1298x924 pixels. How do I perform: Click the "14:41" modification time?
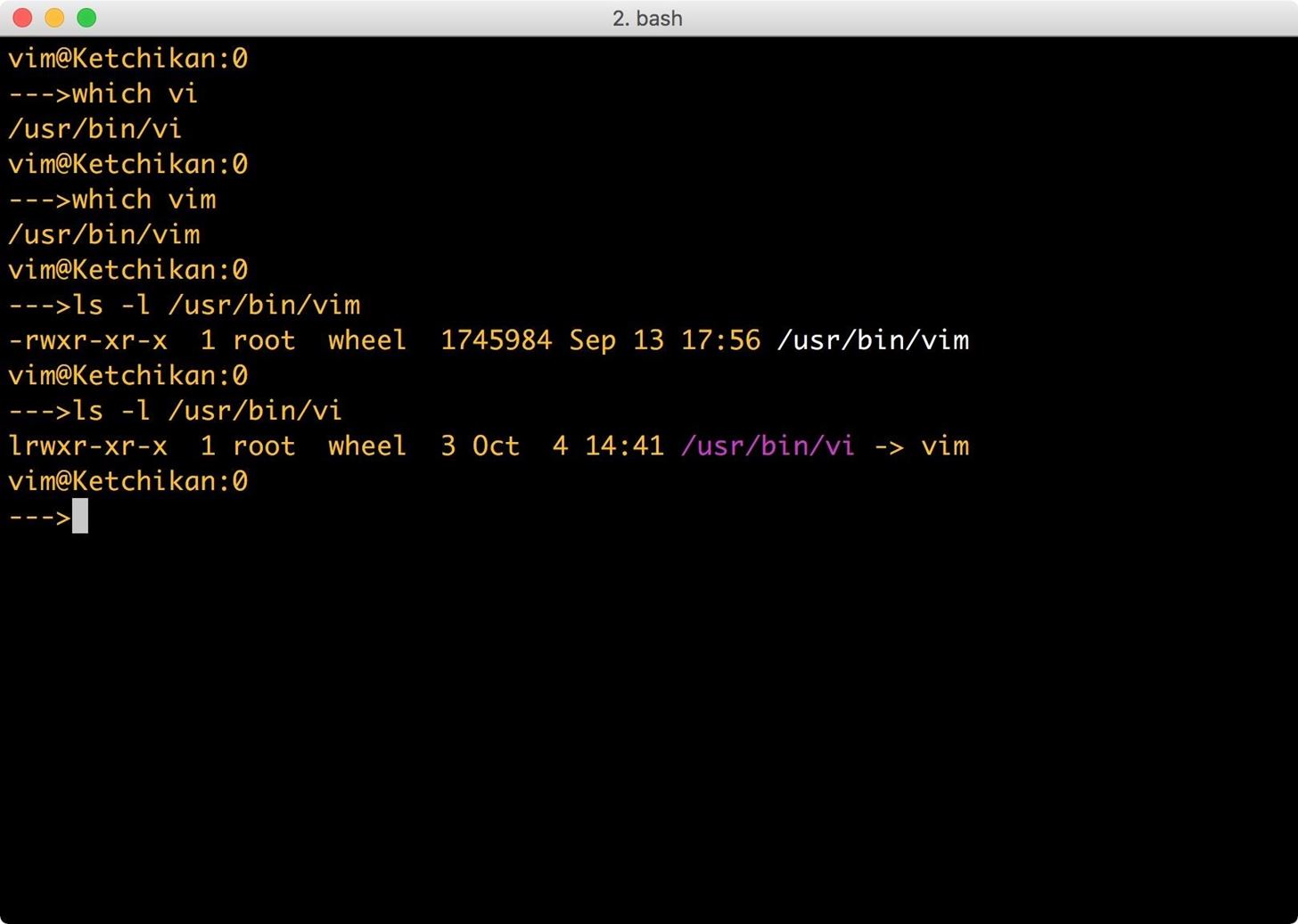[x=624, y=446]
